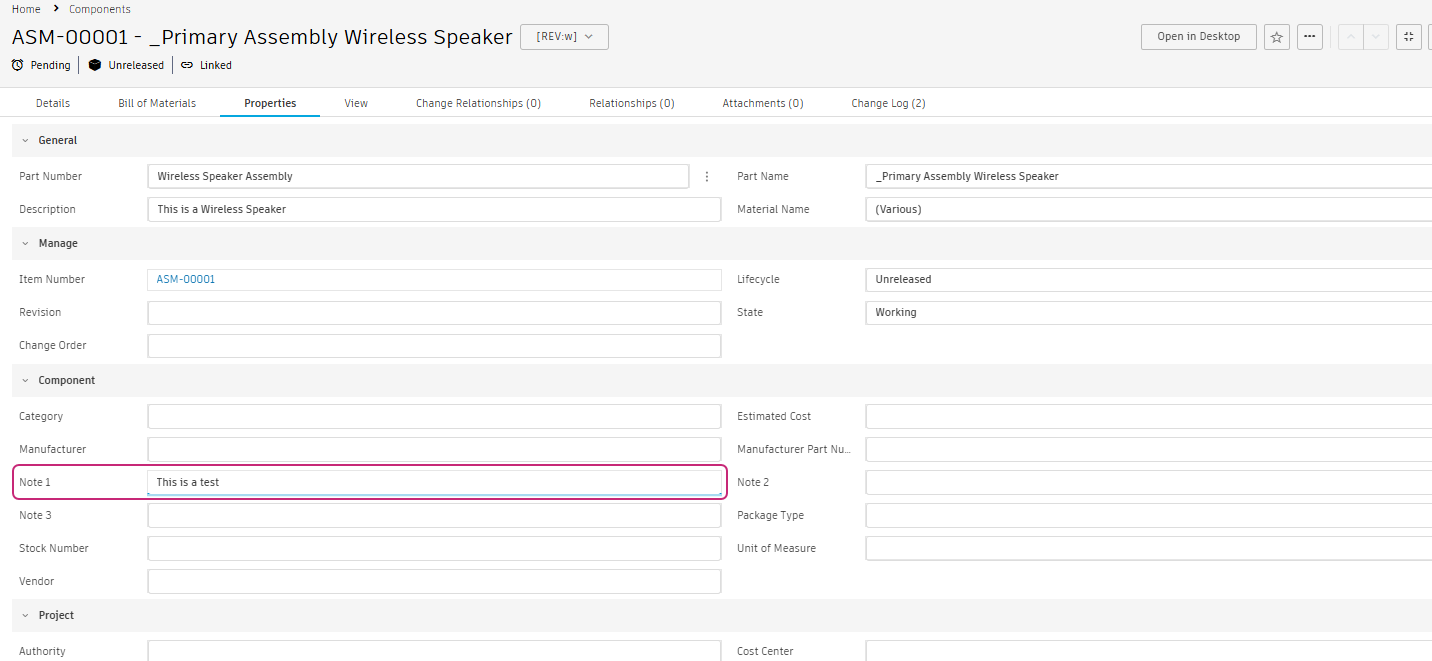The image size is (1432, 661).
Task: Collapse the Project section
Action: pyautogui.click(x=25, y=616)
